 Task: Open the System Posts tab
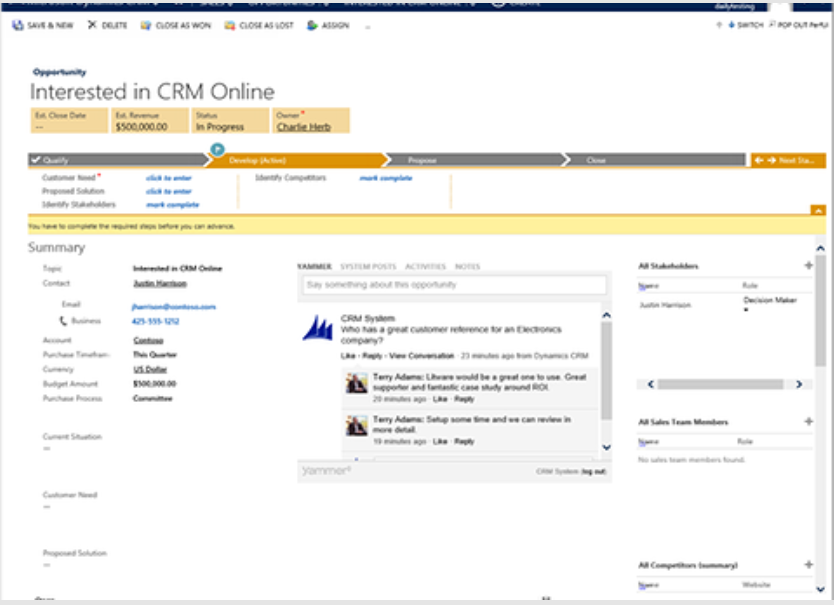click(x=368, y=267)
